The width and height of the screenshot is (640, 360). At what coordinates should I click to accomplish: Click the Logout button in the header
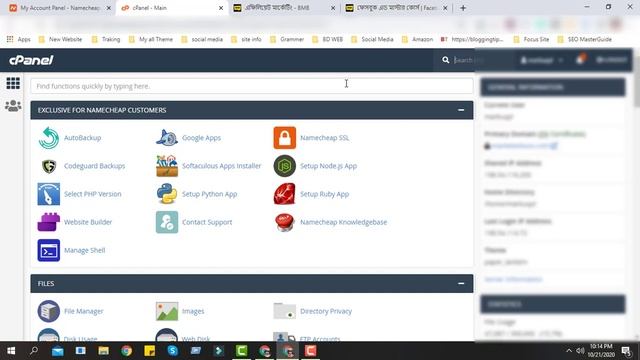611,60
